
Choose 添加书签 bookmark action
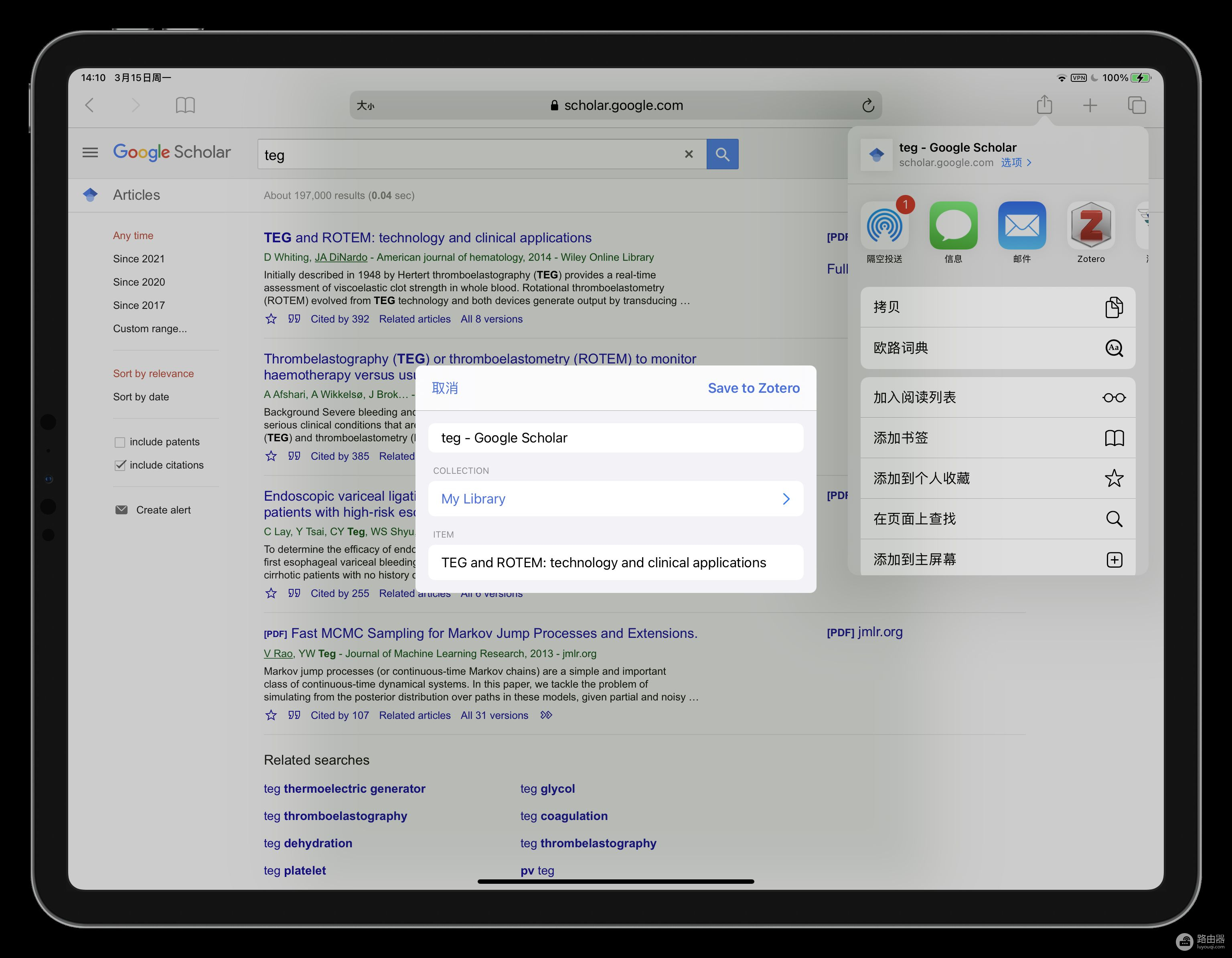click(x=997, y=438)
